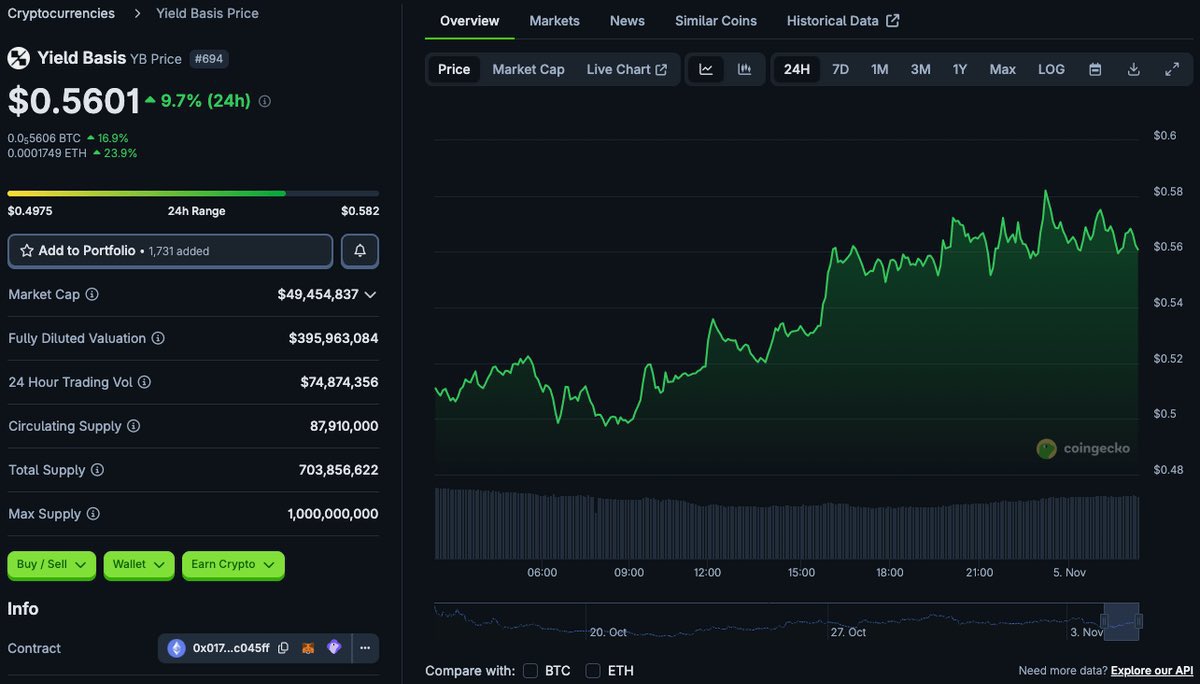
Task: Click the price alert bell icon
Action: coord(360,251)
